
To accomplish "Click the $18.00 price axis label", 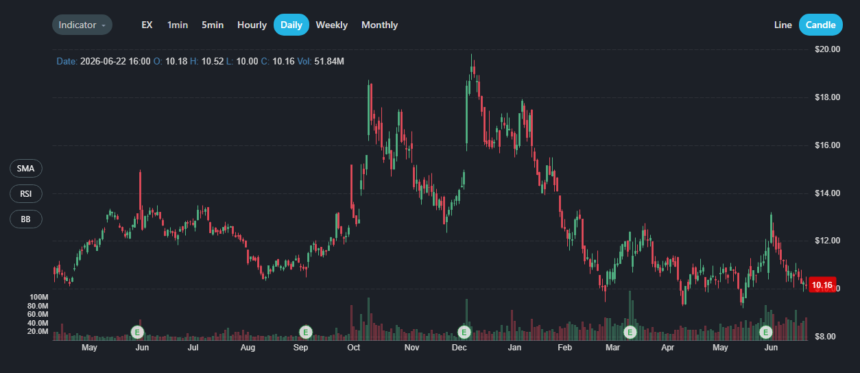I will tap(828, 98).
